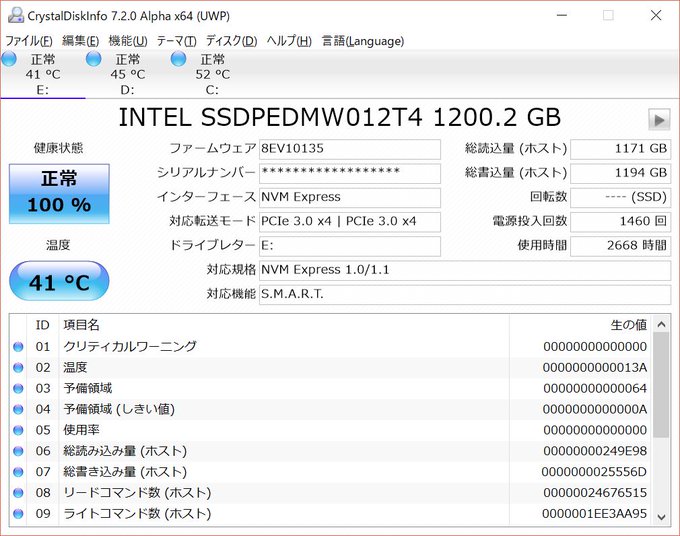Click status dot for ID 02 温度 row

(18, 367)
